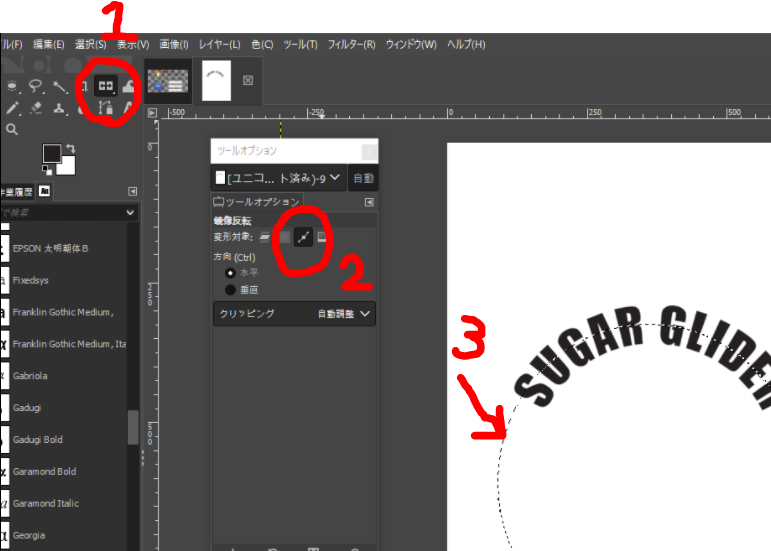
Task: Select 垂直 (vertical) flip direction
Action: tap(231, 289)
